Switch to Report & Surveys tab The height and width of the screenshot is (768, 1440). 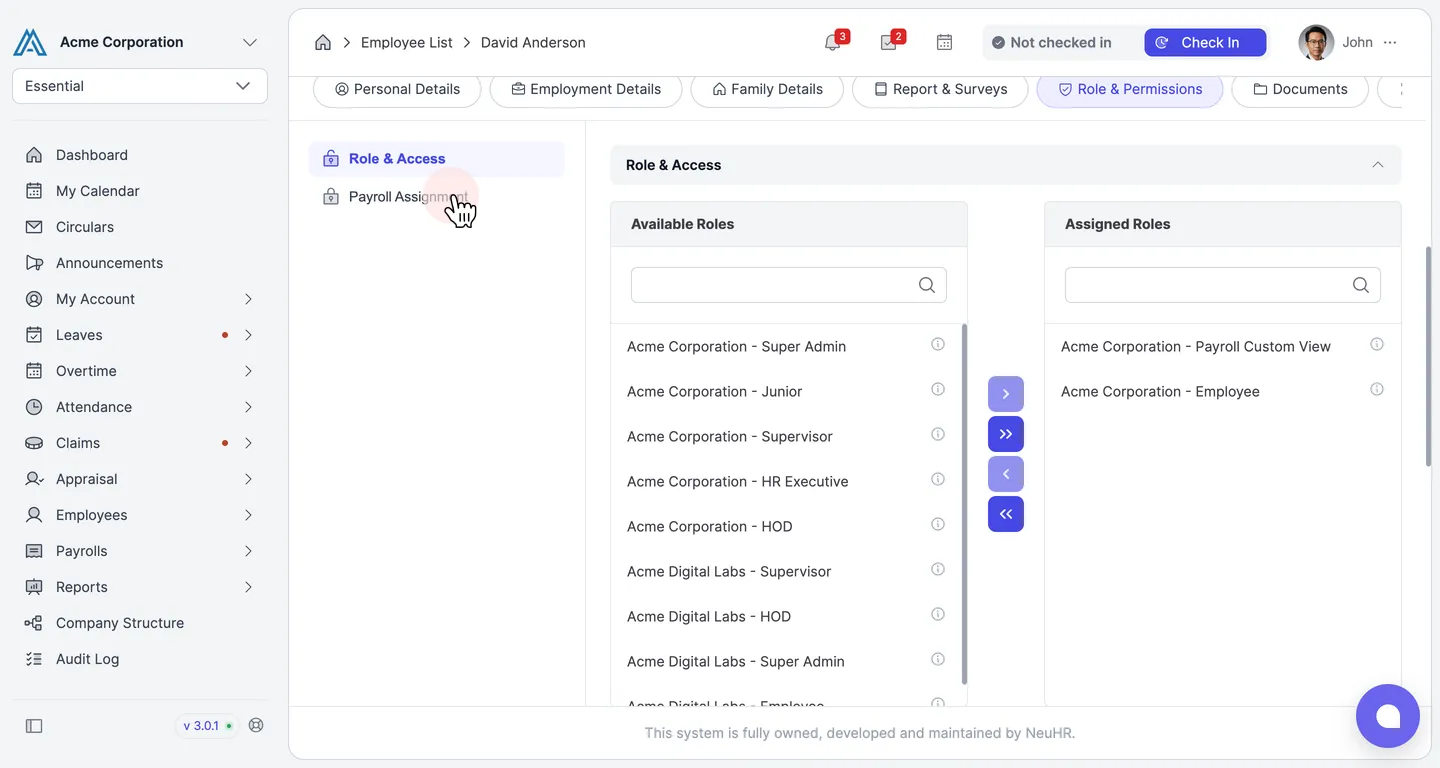pyautogui.click(x=940, y=89)
